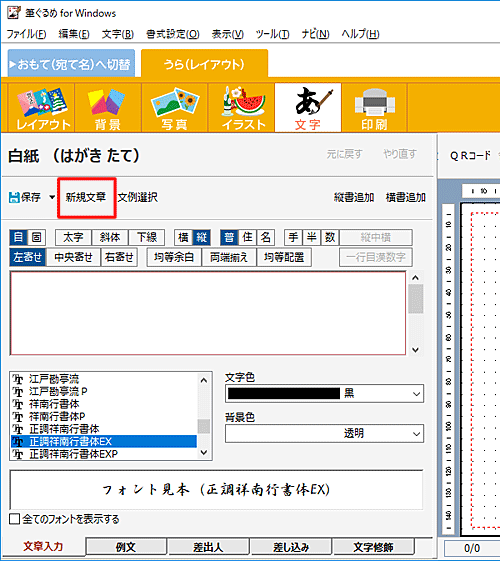Open ヘルプ menu
This screenshot has width=500, height=561.
[360, 34]
